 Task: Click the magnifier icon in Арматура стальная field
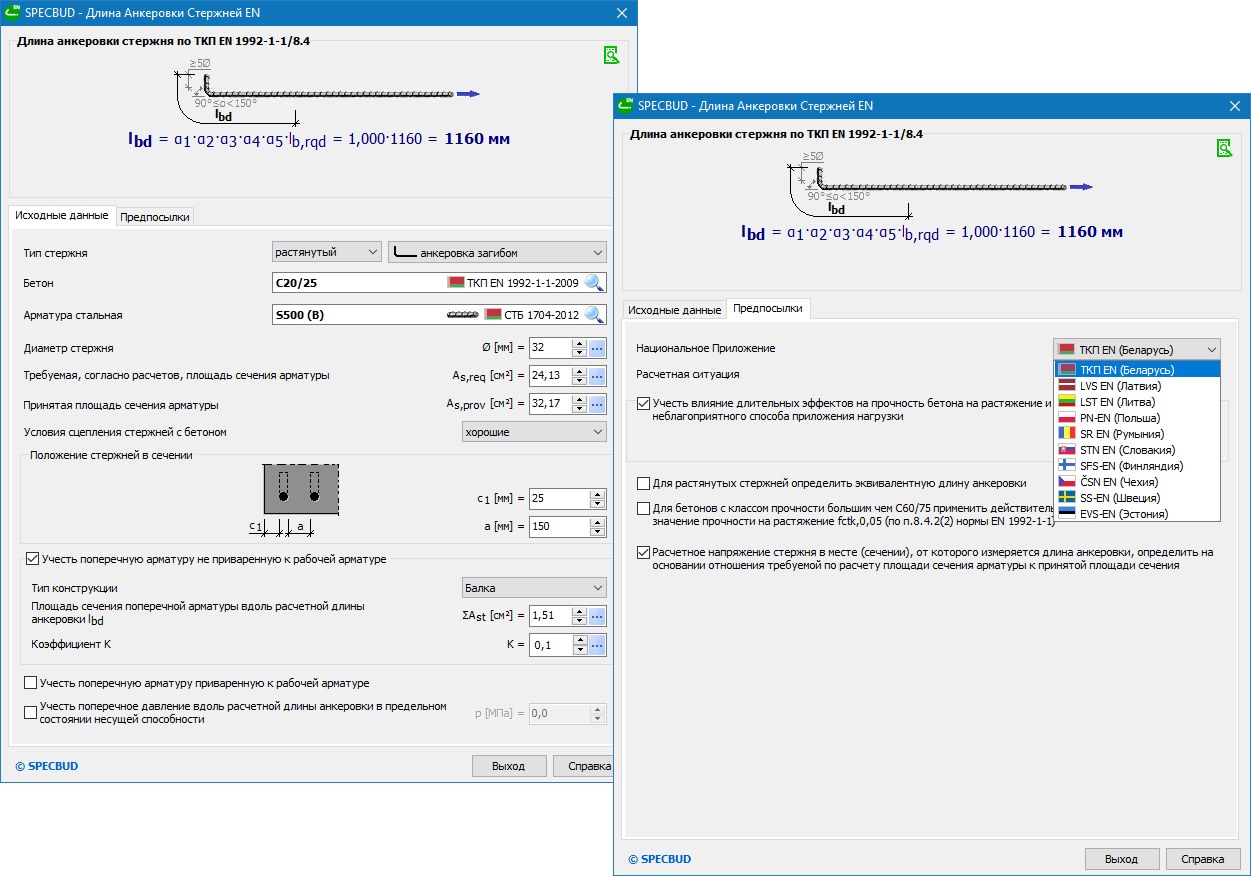594,315
